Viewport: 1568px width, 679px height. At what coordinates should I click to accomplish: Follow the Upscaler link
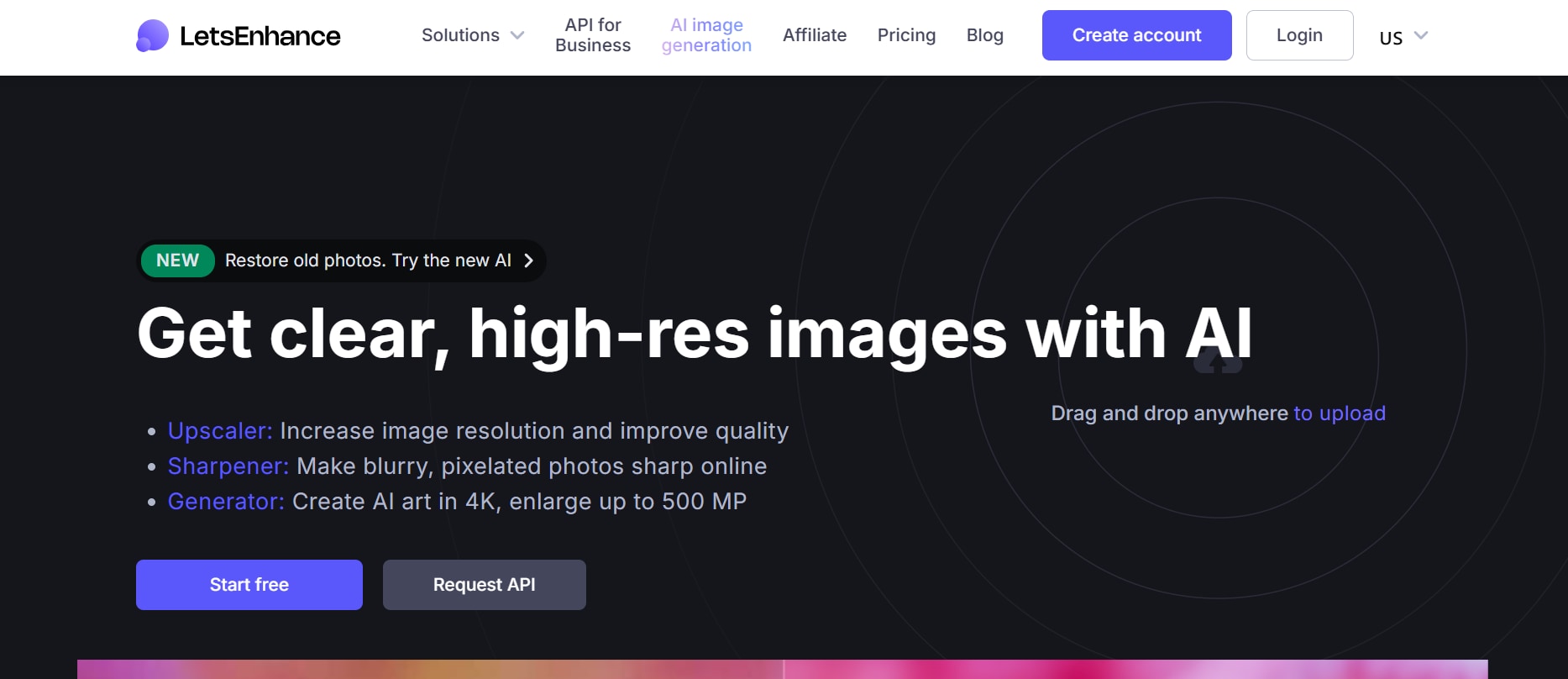pos(220,431)
